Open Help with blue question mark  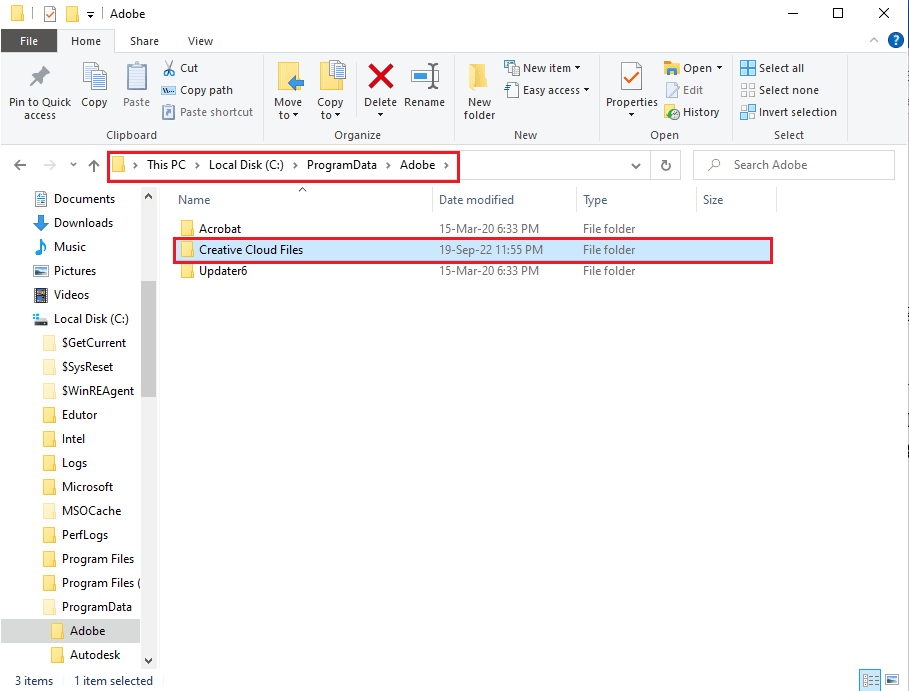pyautogui.click(x=896, y=40)
